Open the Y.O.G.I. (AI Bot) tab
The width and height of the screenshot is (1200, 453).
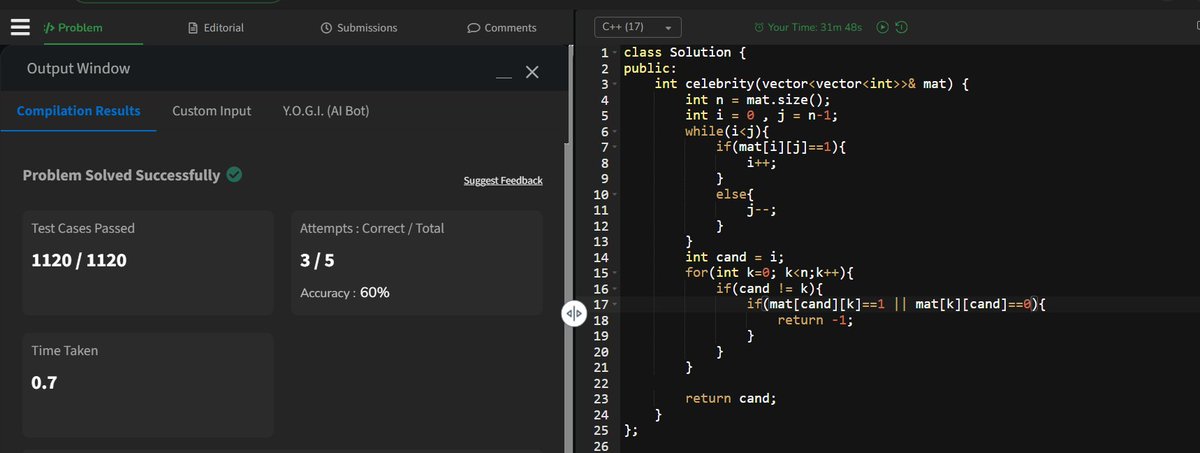pyautogui.click(x=326, y=111)
